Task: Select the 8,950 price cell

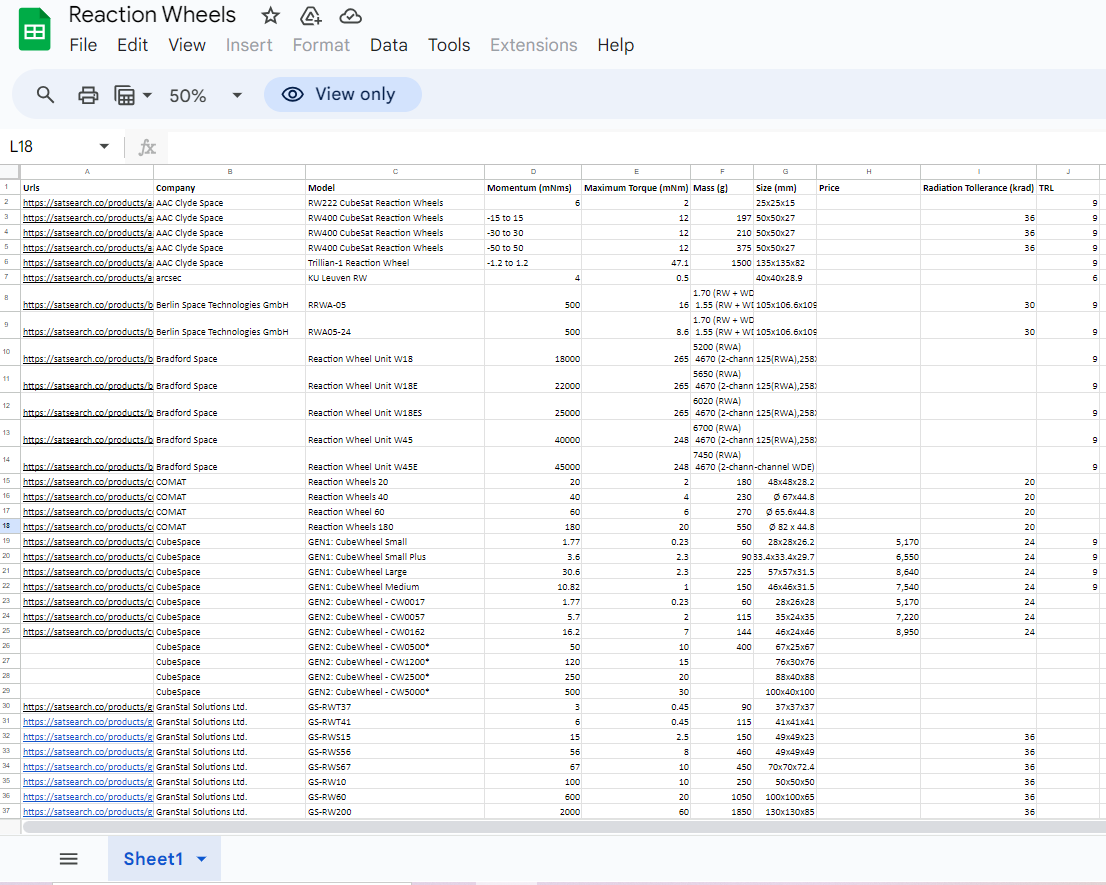Action: [868, 632]
